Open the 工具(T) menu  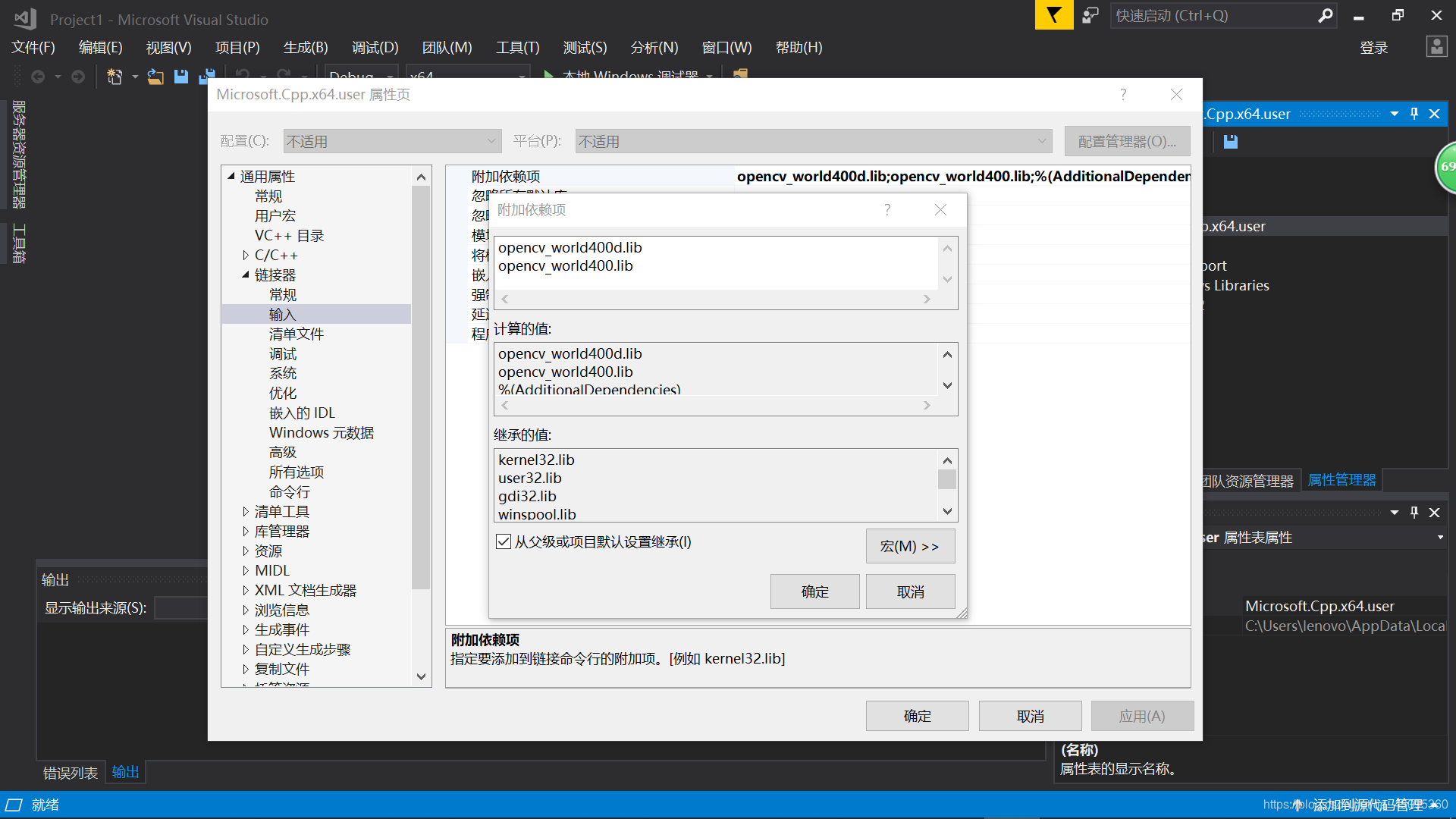(x=518, y=47)
